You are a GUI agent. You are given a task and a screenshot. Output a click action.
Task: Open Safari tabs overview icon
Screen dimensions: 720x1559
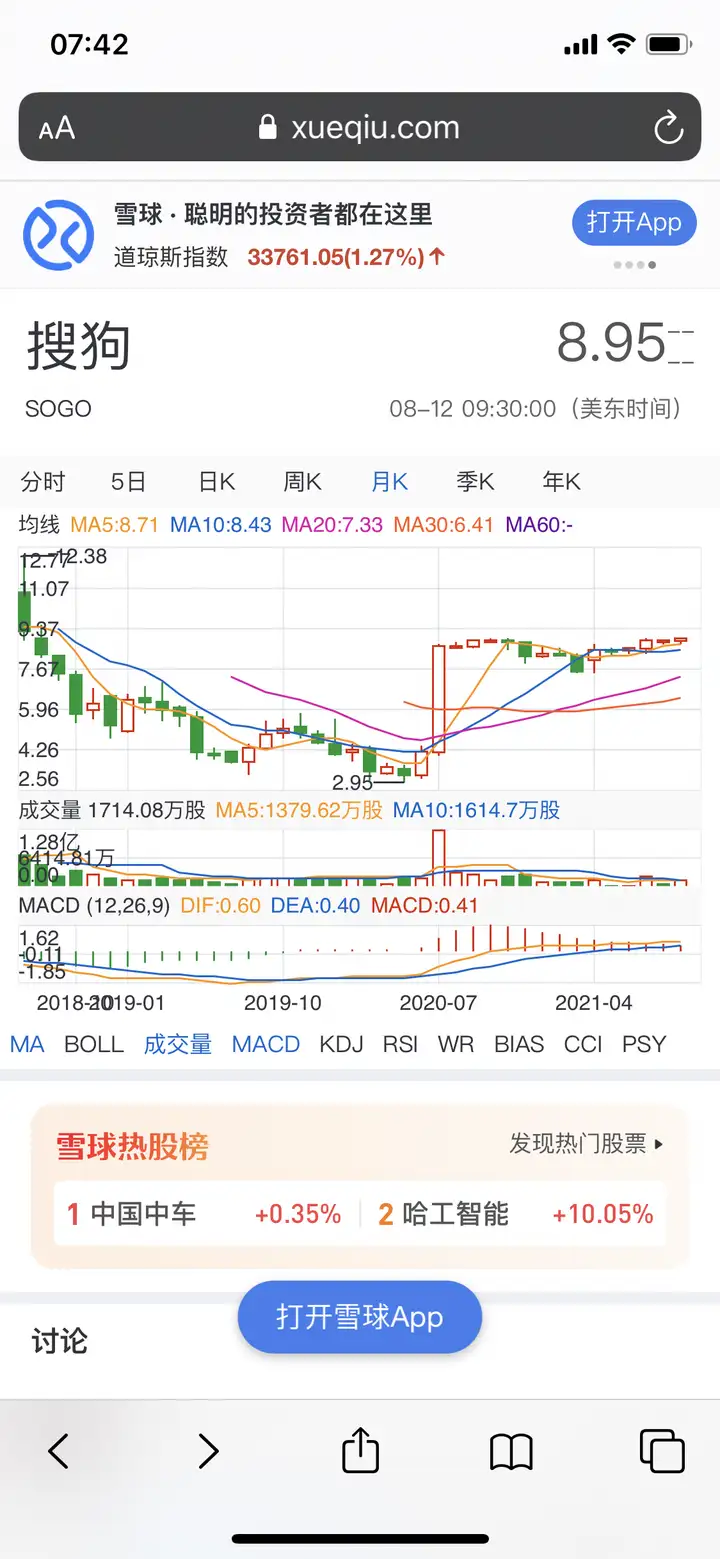[x=662, y=1451]
